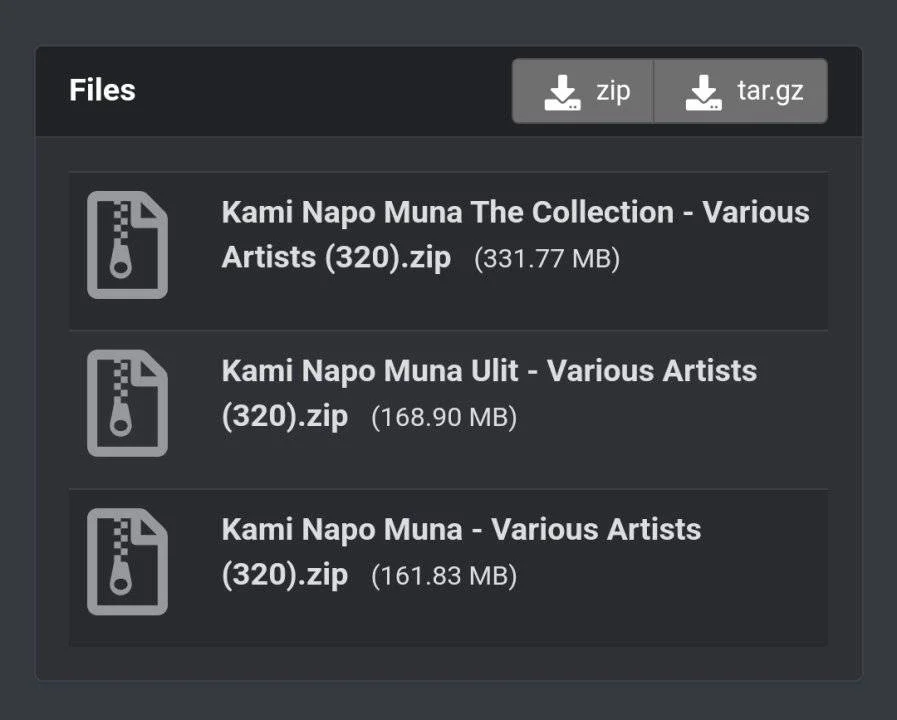897x720 pixels.
Task: Click the 168.90 MB size label
Action: click(444, 417)
